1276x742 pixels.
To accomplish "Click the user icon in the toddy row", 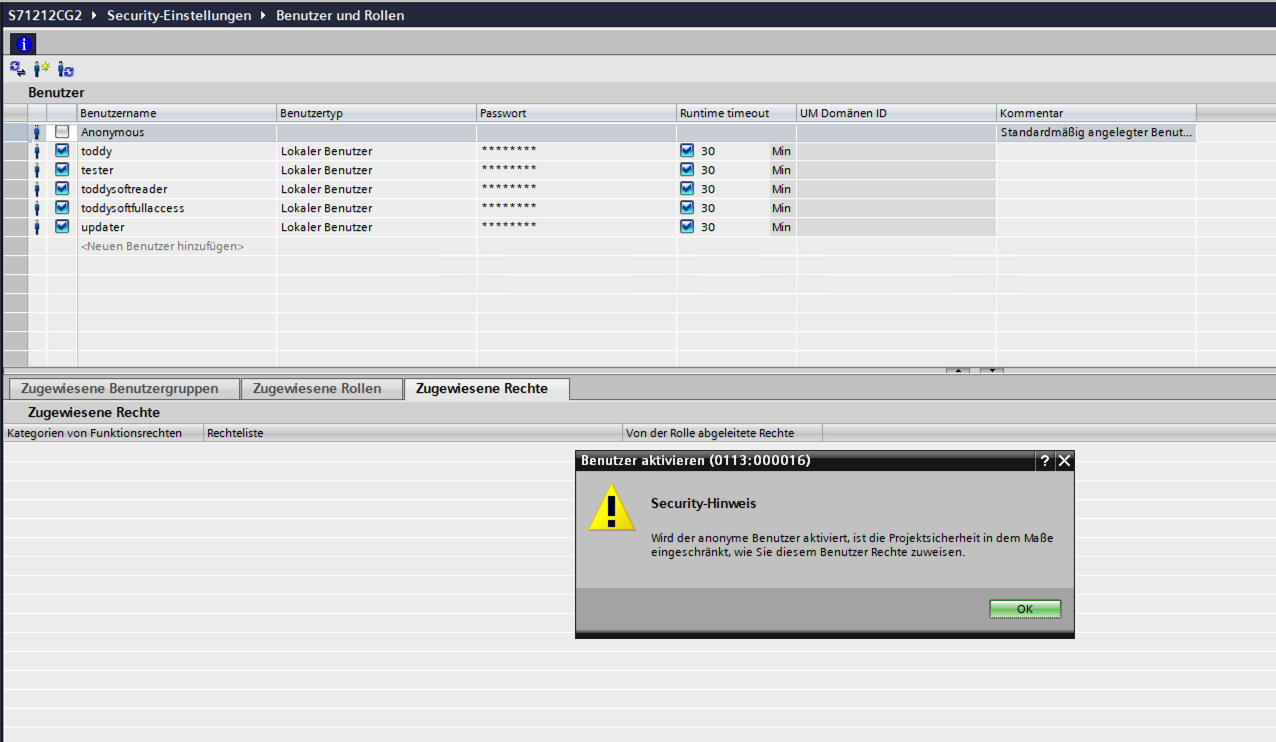I will (x=37, y=151).
